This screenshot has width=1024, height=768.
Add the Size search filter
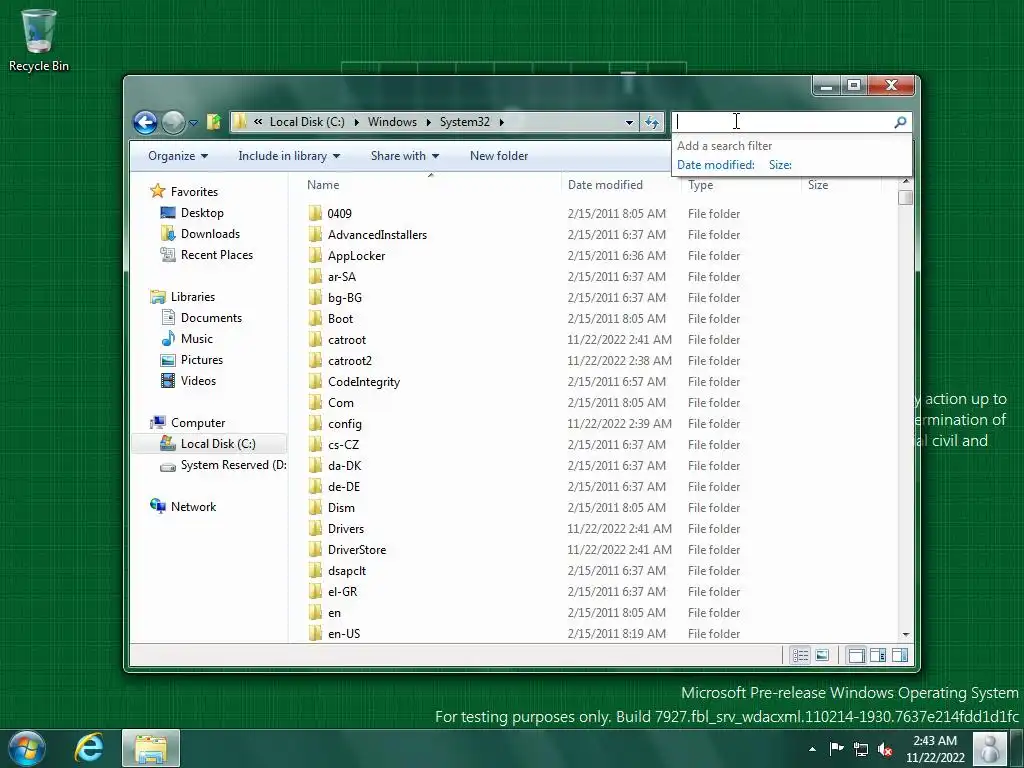tap(780, 165)
